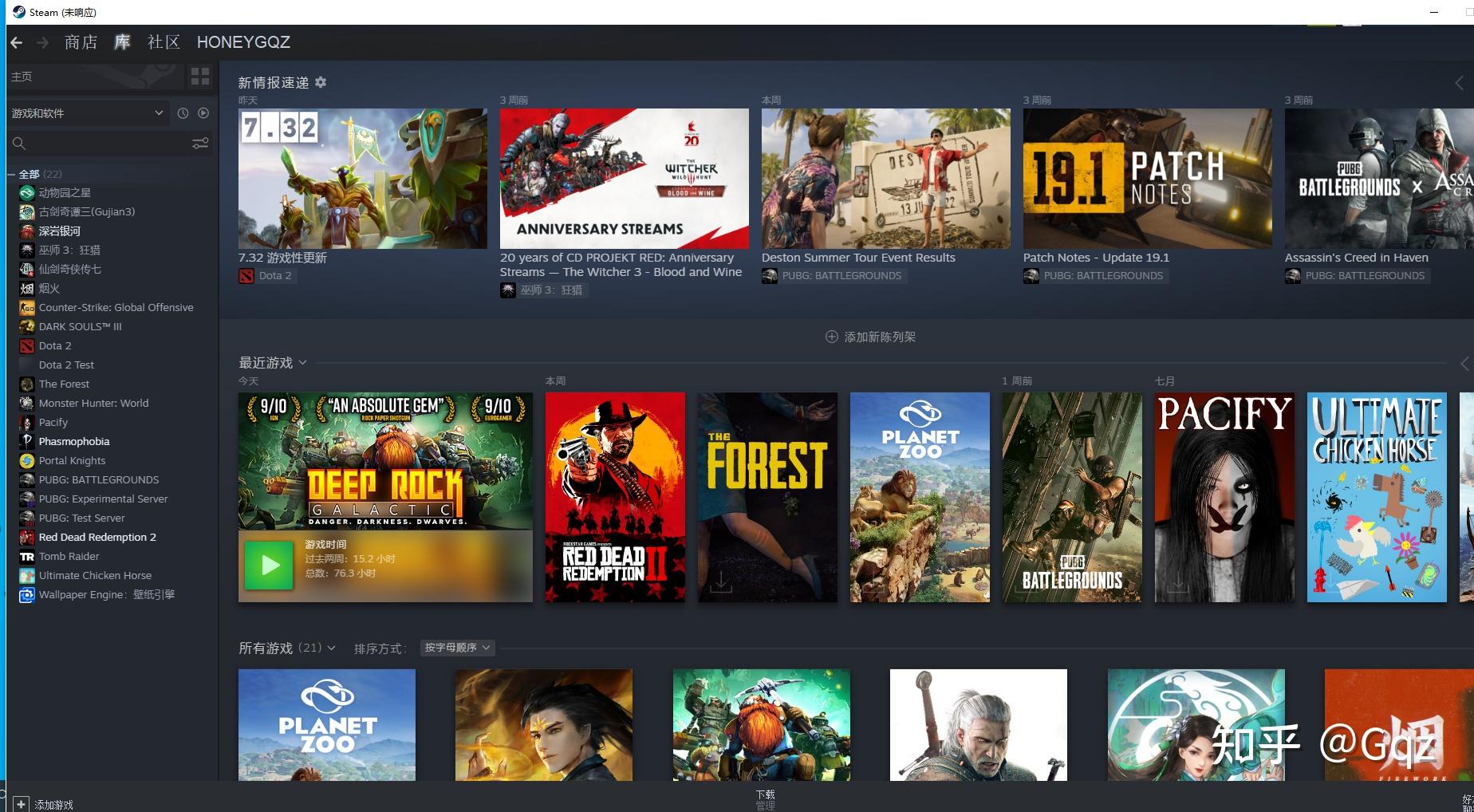Switch to the 库 library tab
1474x812 pixels.
[x=122, y=42]
